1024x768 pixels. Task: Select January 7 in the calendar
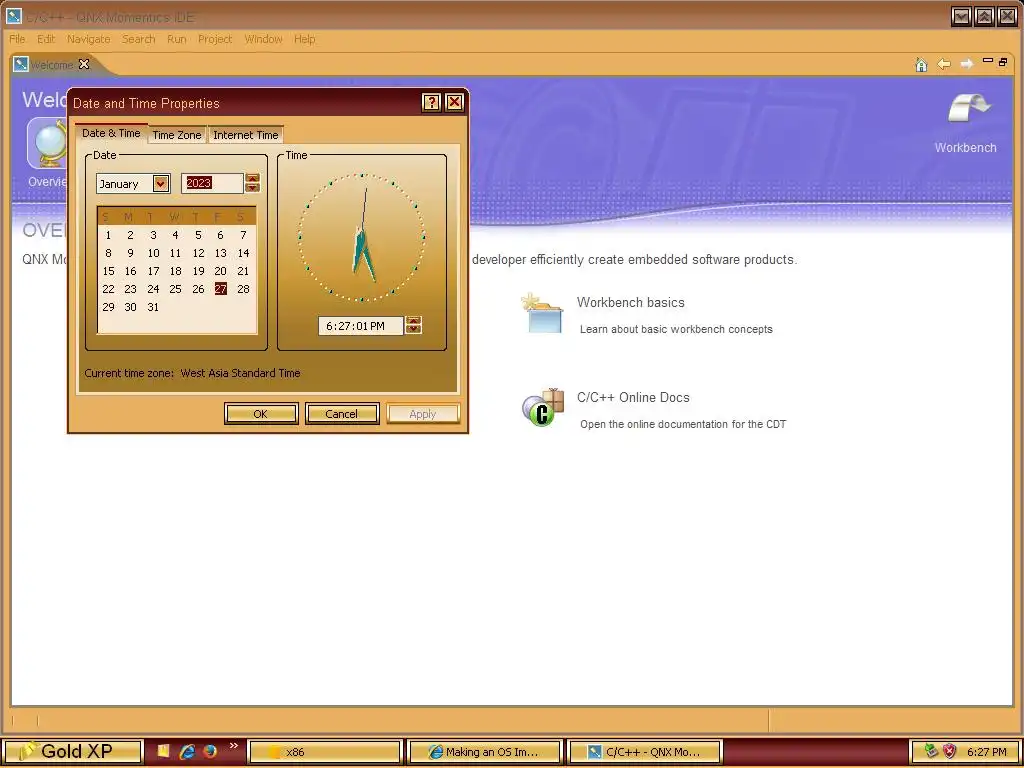click(243, 235)
